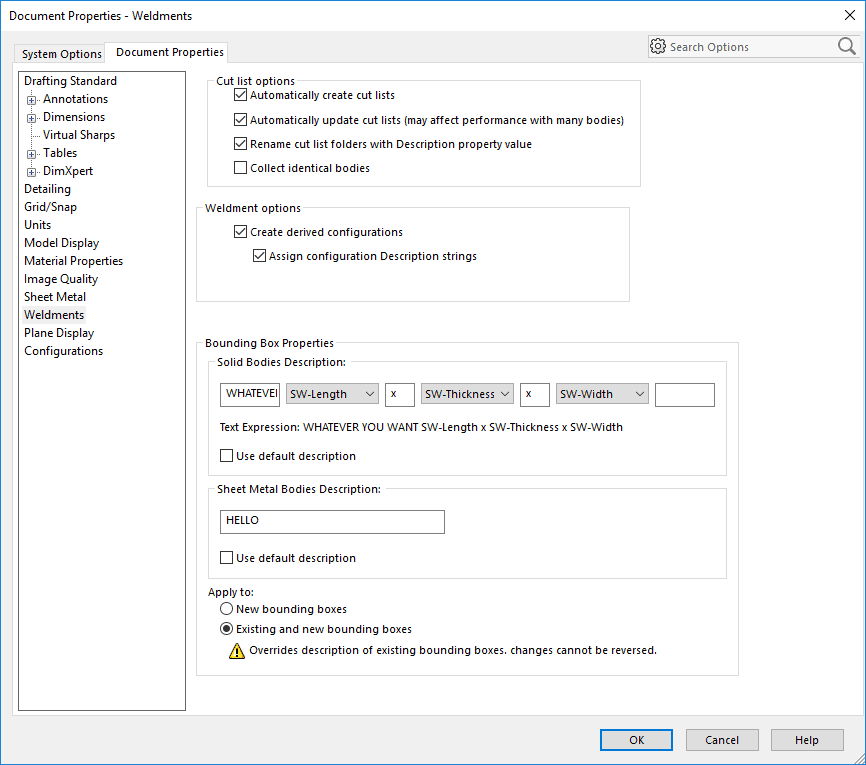The height and width of the screenshot is (765, 866).
Task: Select Tables label in the tree
Action: (60, 153)
